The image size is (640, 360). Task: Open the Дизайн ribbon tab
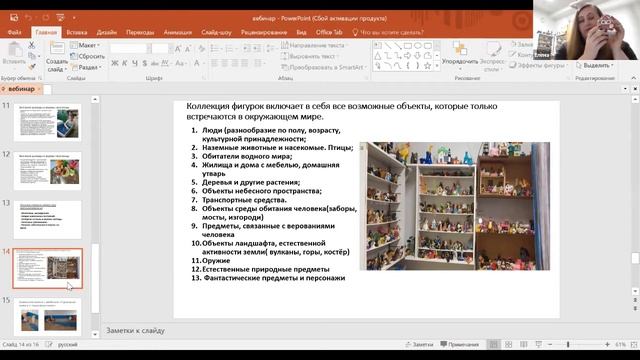[x=107, y=32]
